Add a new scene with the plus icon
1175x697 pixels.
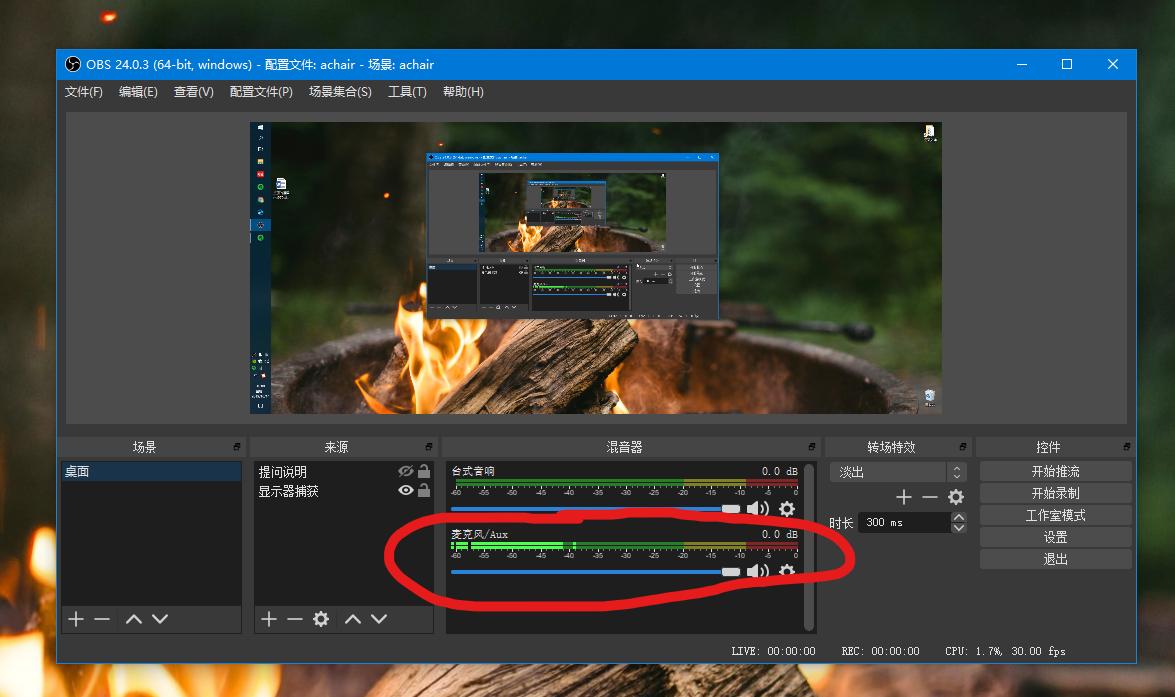75,619
